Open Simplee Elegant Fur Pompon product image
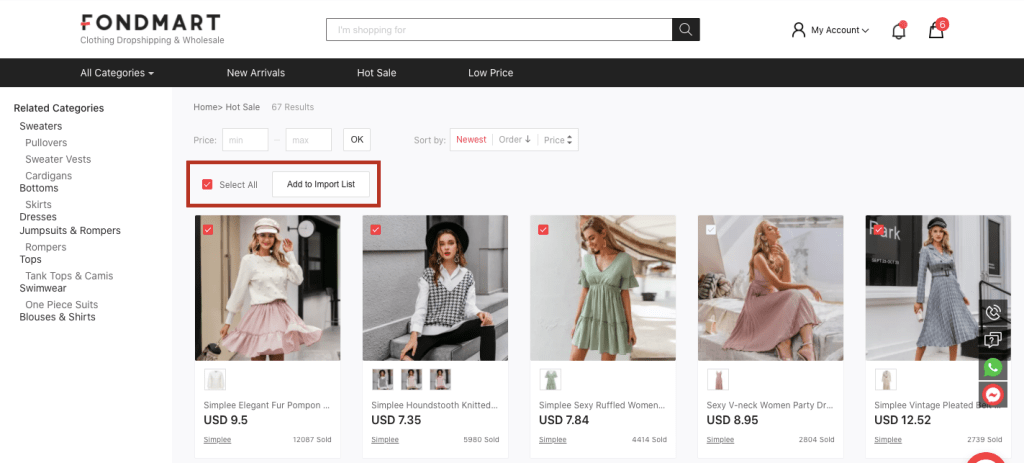Image resolution: width=1024 pixels, height=463 pixels. coord(268,288)
